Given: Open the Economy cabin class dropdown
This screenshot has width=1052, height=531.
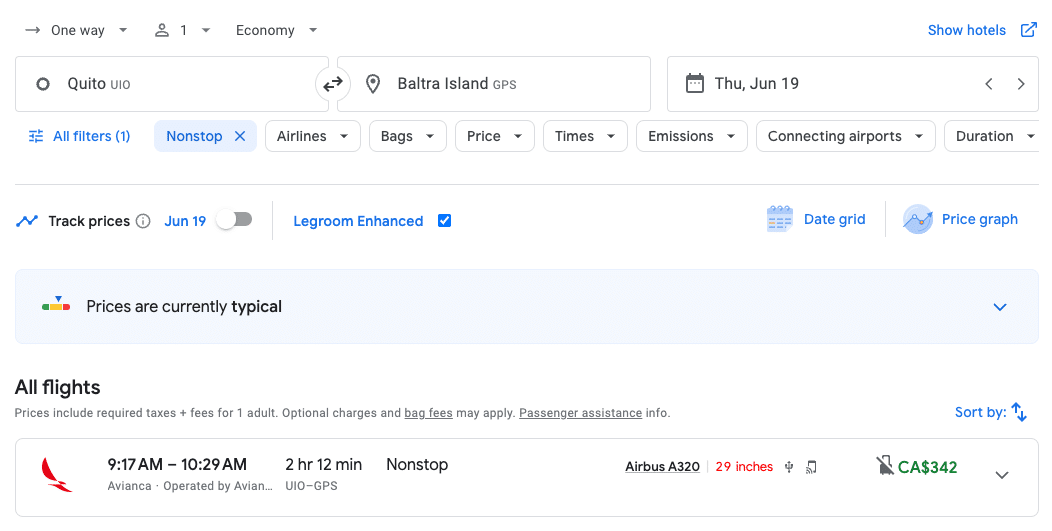Looking at the screenshot, I should click(276, 30).
